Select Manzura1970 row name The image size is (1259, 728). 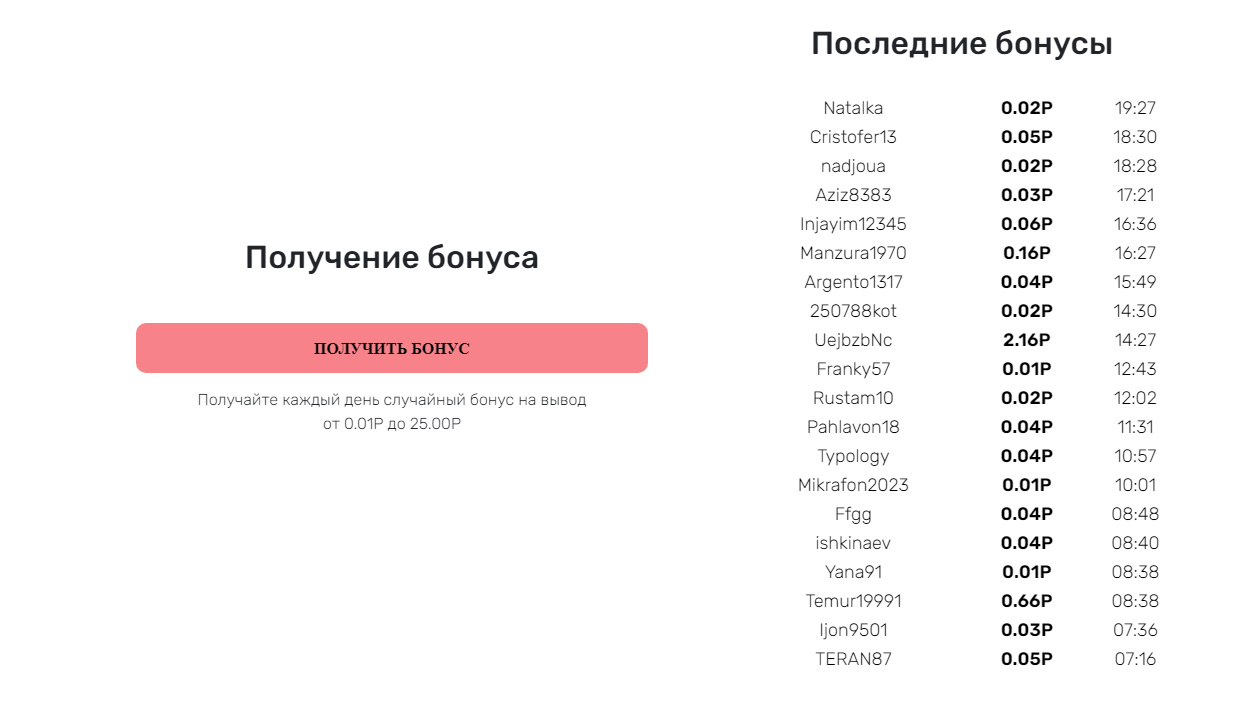click(x=853, y=253)
